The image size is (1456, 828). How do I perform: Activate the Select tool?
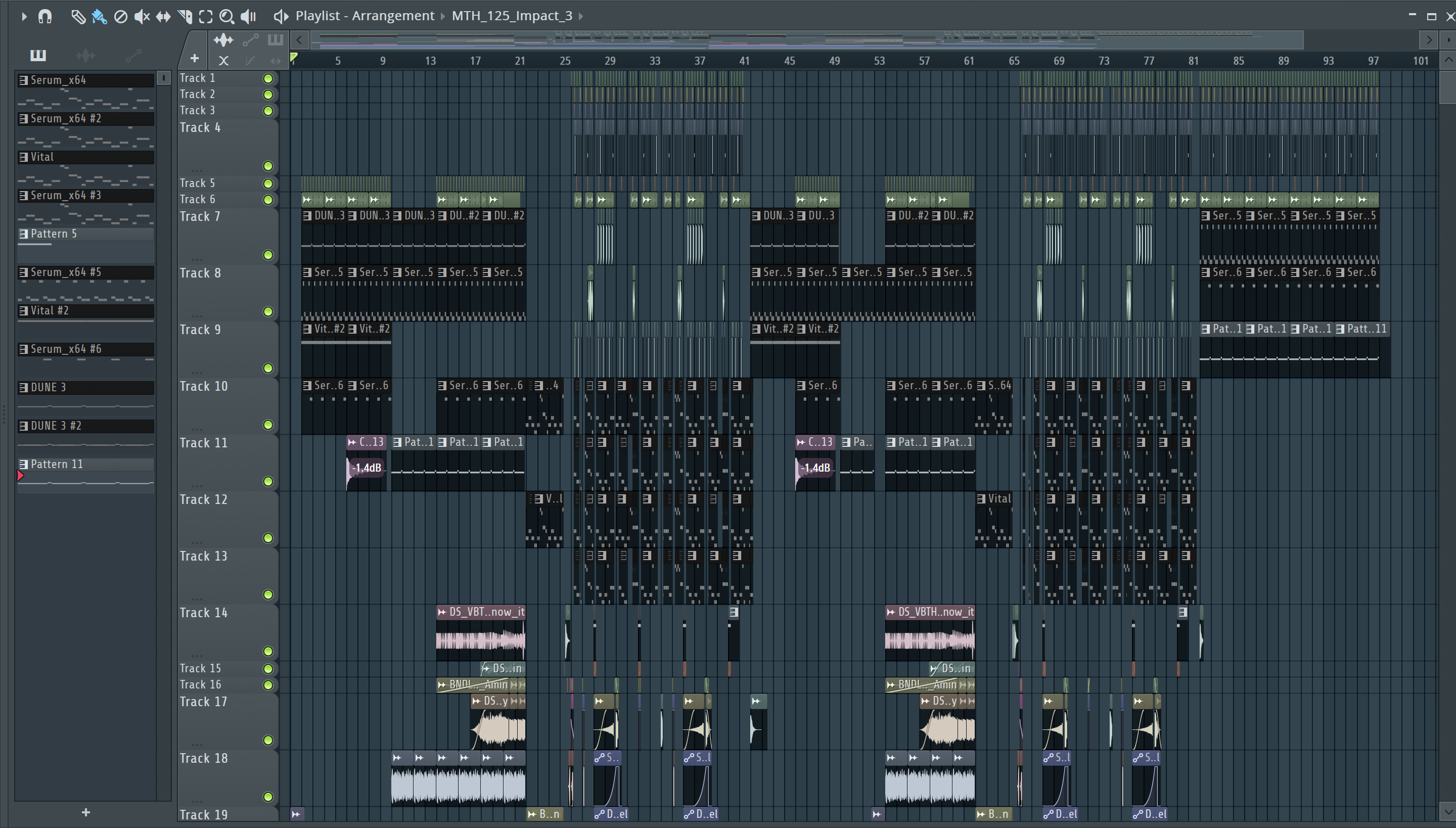[206, 17]
